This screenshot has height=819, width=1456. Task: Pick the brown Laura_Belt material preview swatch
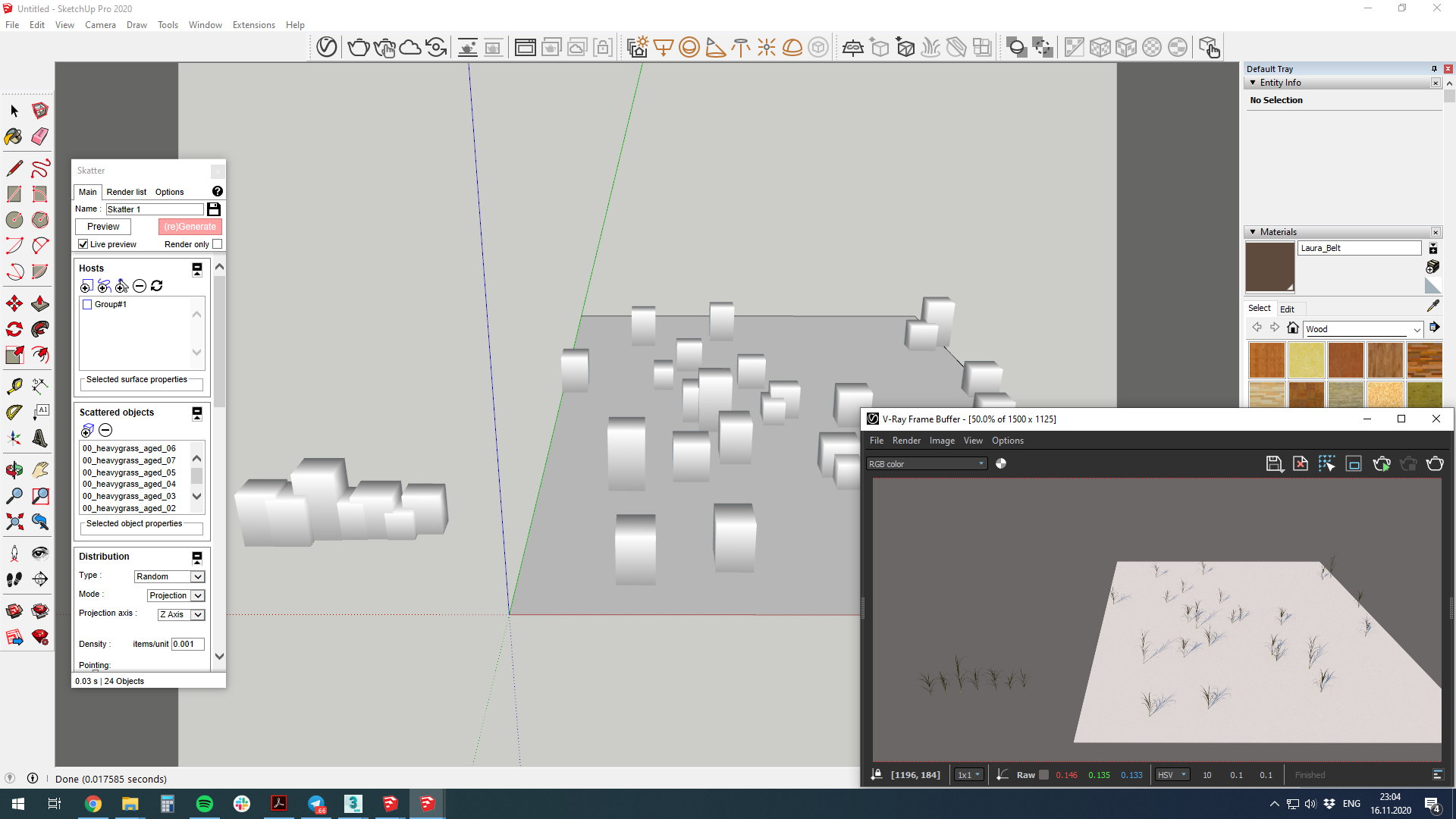click(1270, 267)
